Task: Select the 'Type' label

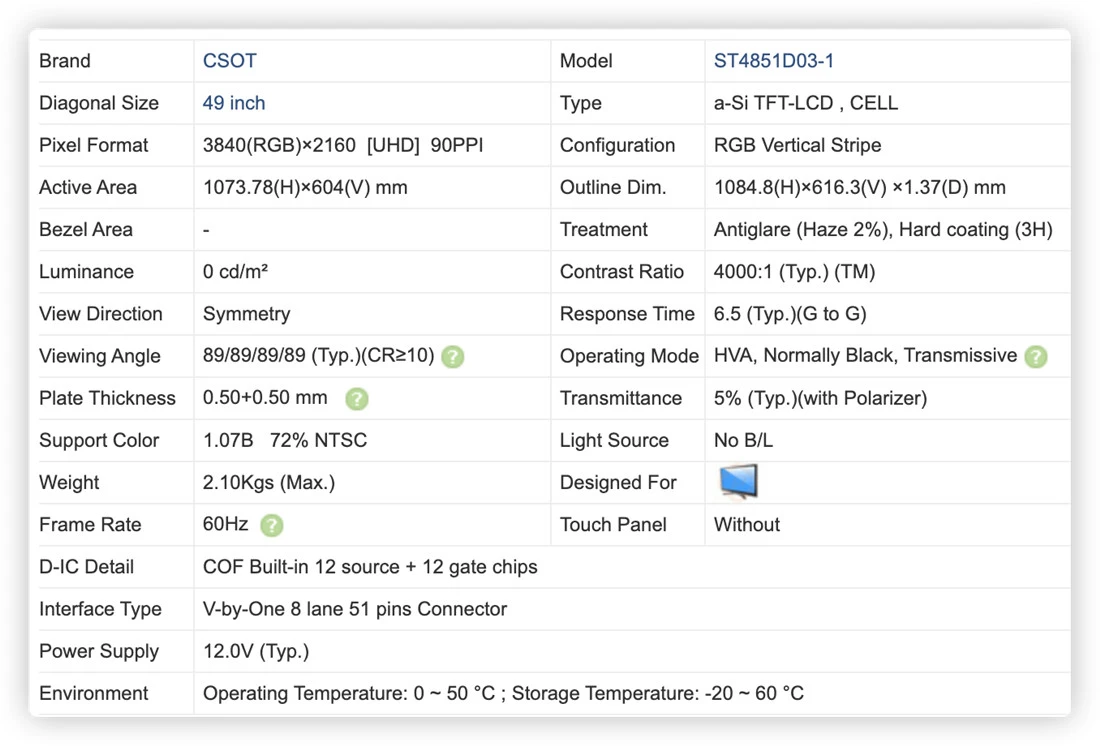Action: click(580, 103)
